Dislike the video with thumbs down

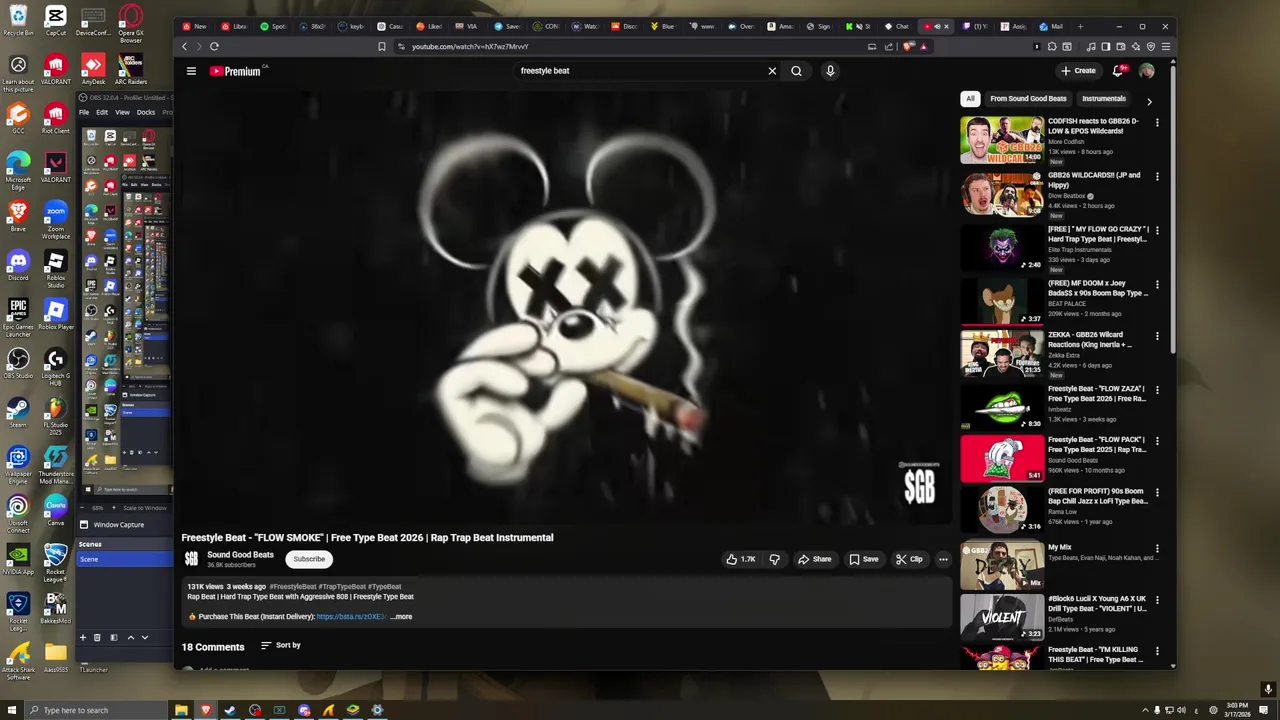click(x=774, y=559)
